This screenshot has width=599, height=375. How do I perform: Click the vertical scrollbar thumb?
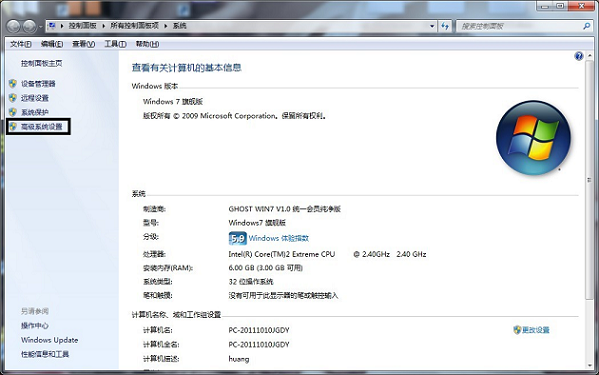[589, 179]
